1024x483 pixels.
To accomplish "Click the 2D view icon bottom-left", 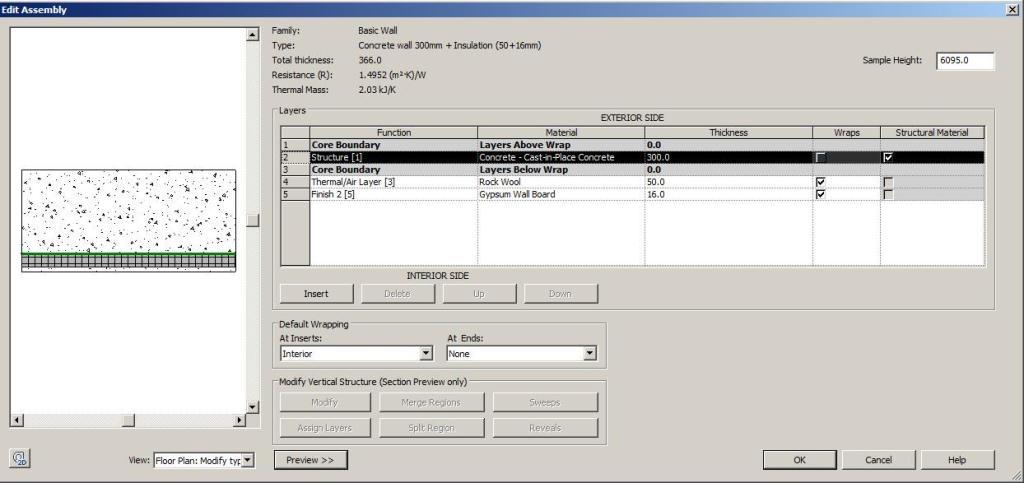I will (20, 459).
